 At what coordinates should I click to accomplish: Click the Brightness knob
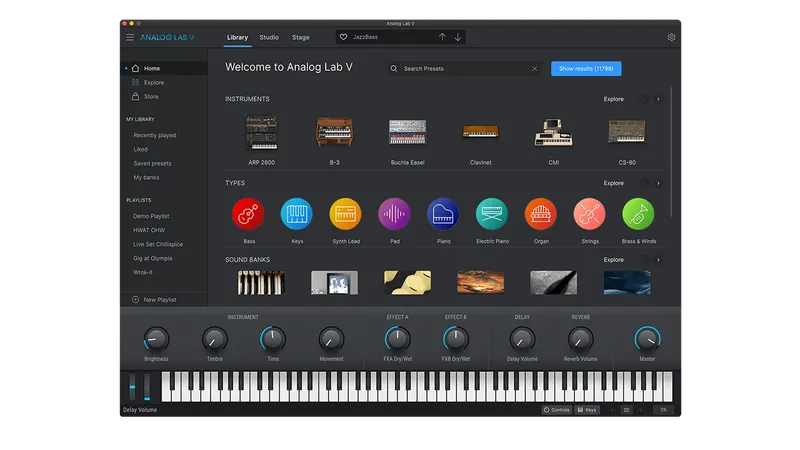point(156,339)
